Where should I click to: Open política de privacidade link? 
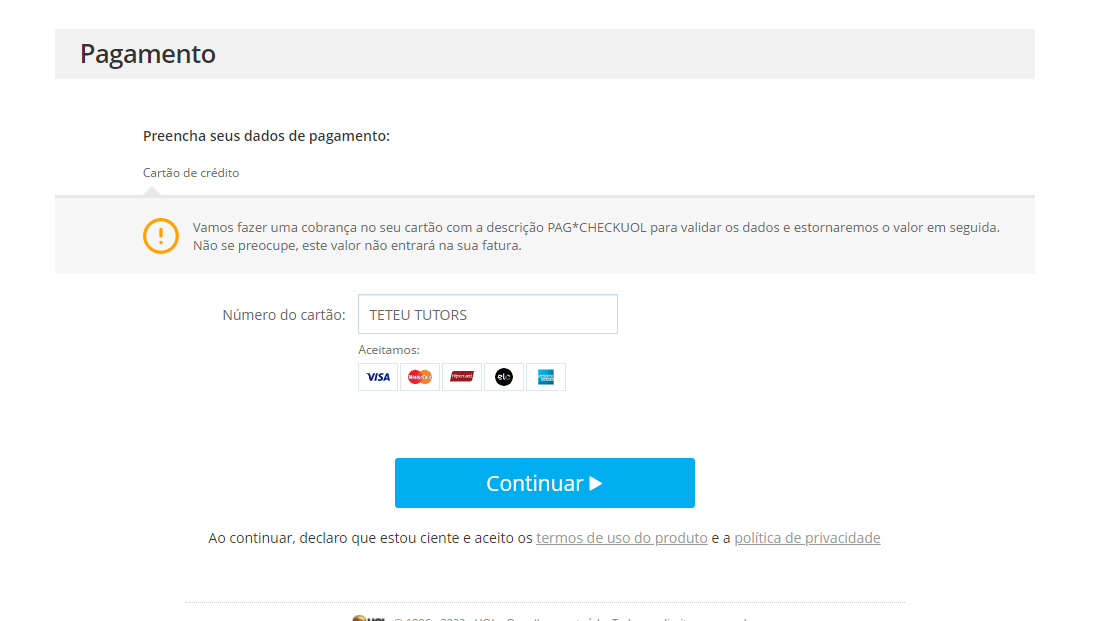point(807,538)
